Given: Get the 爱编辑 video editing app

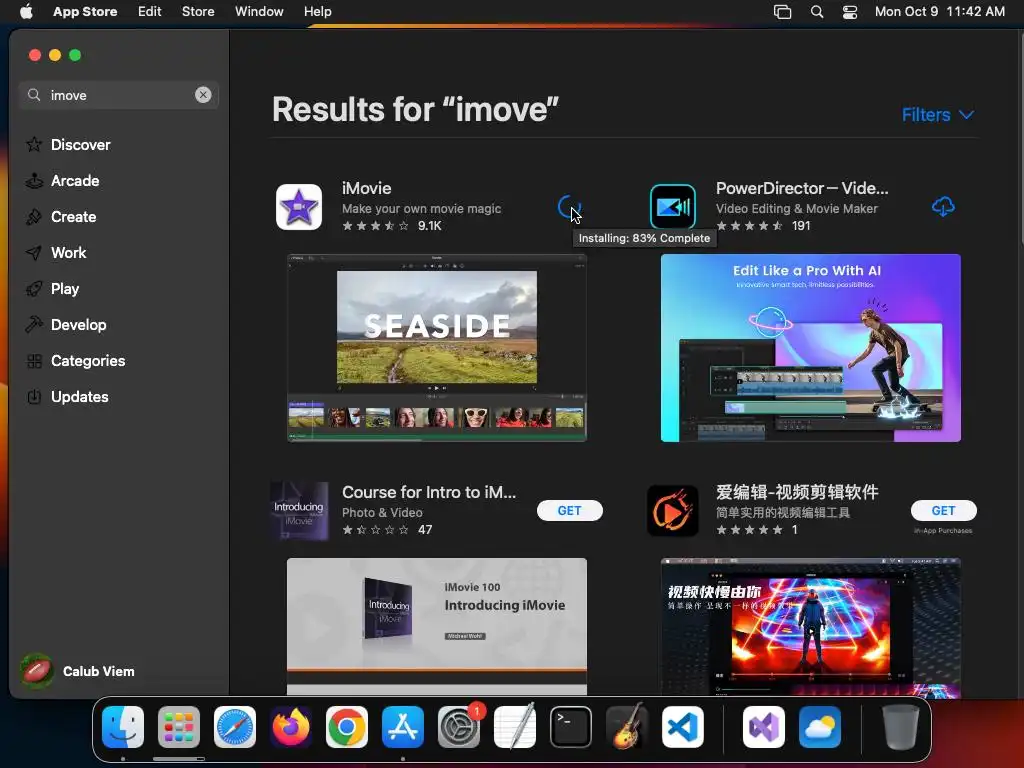Looking at the screenshot, I should pos(943,511).
